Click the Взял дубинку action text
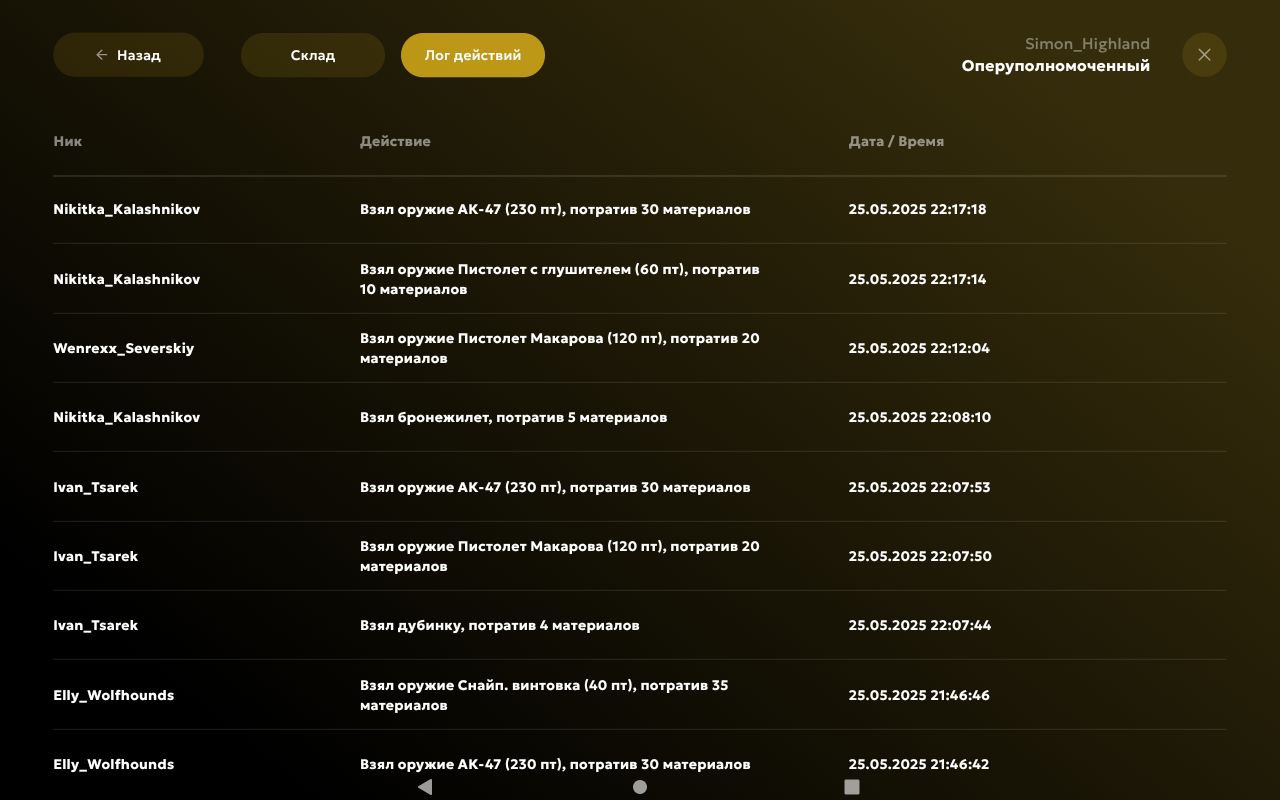1280x800 pixels. (500, 625)
